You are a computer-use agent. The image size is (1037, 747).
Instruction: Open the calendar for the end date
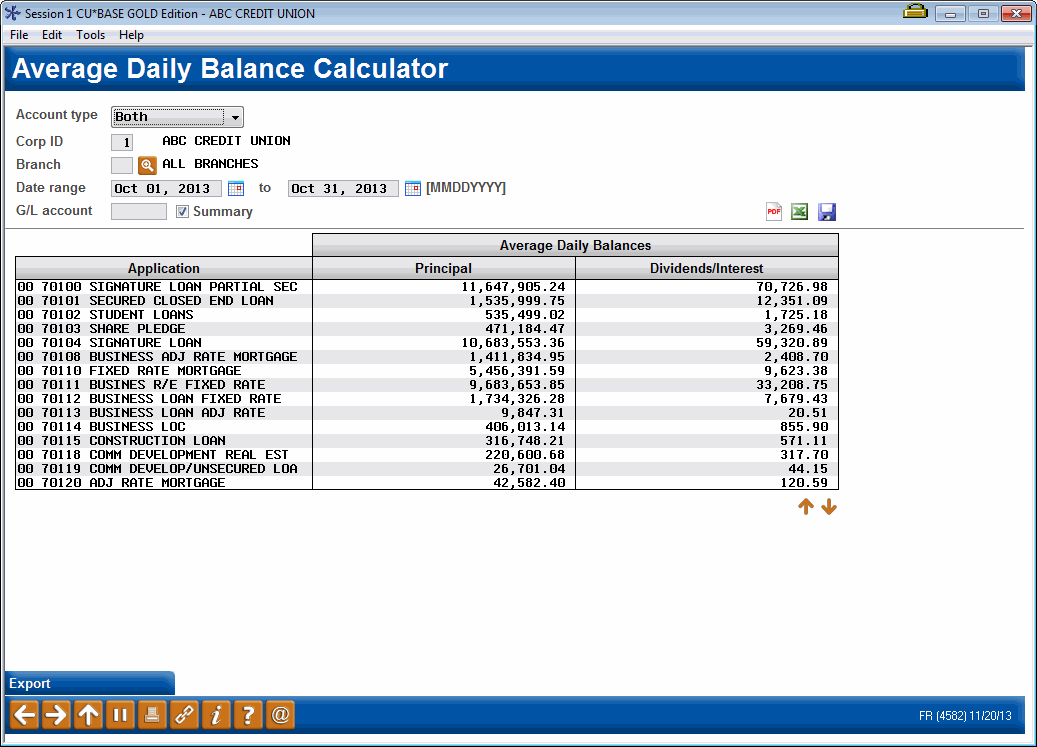(x=413, y=188)
